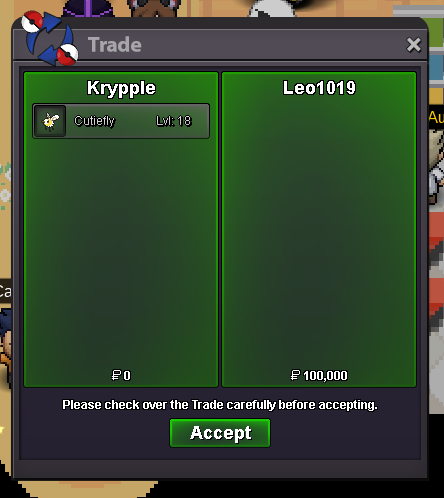
Task: Select the Cutiefly sprite icon
Action: coord(50,121)
